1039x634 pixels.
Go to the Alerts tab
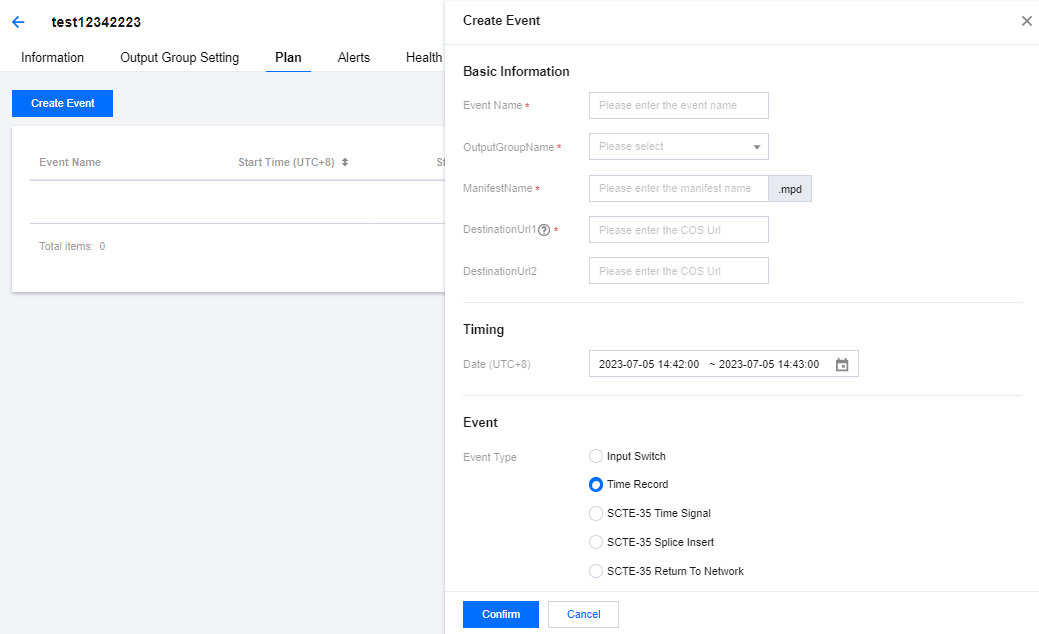pyautogui.click(x=353, y=58)
